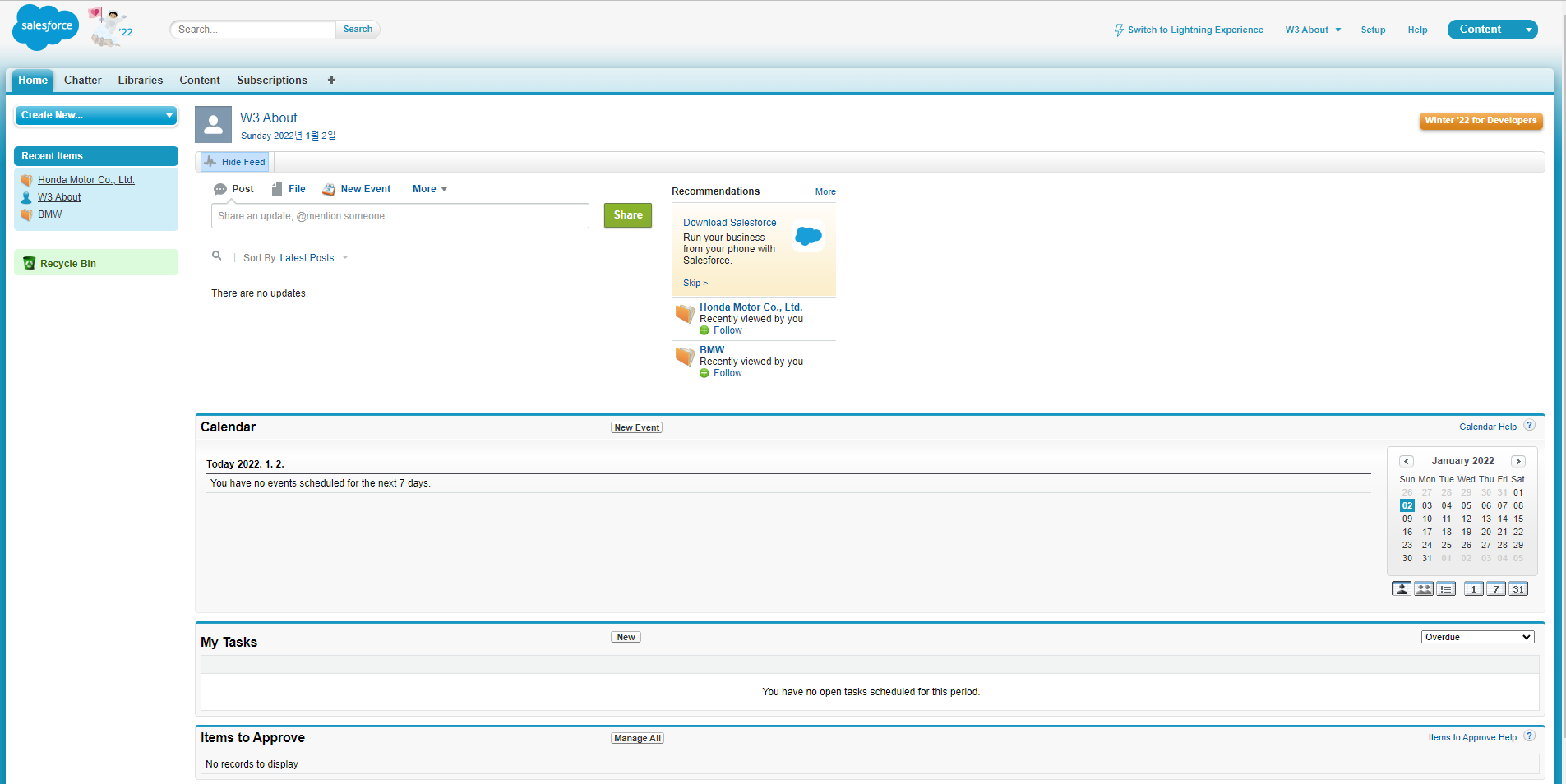Click the Share an update text box
Screen dimensions: 1566x784
400,216
